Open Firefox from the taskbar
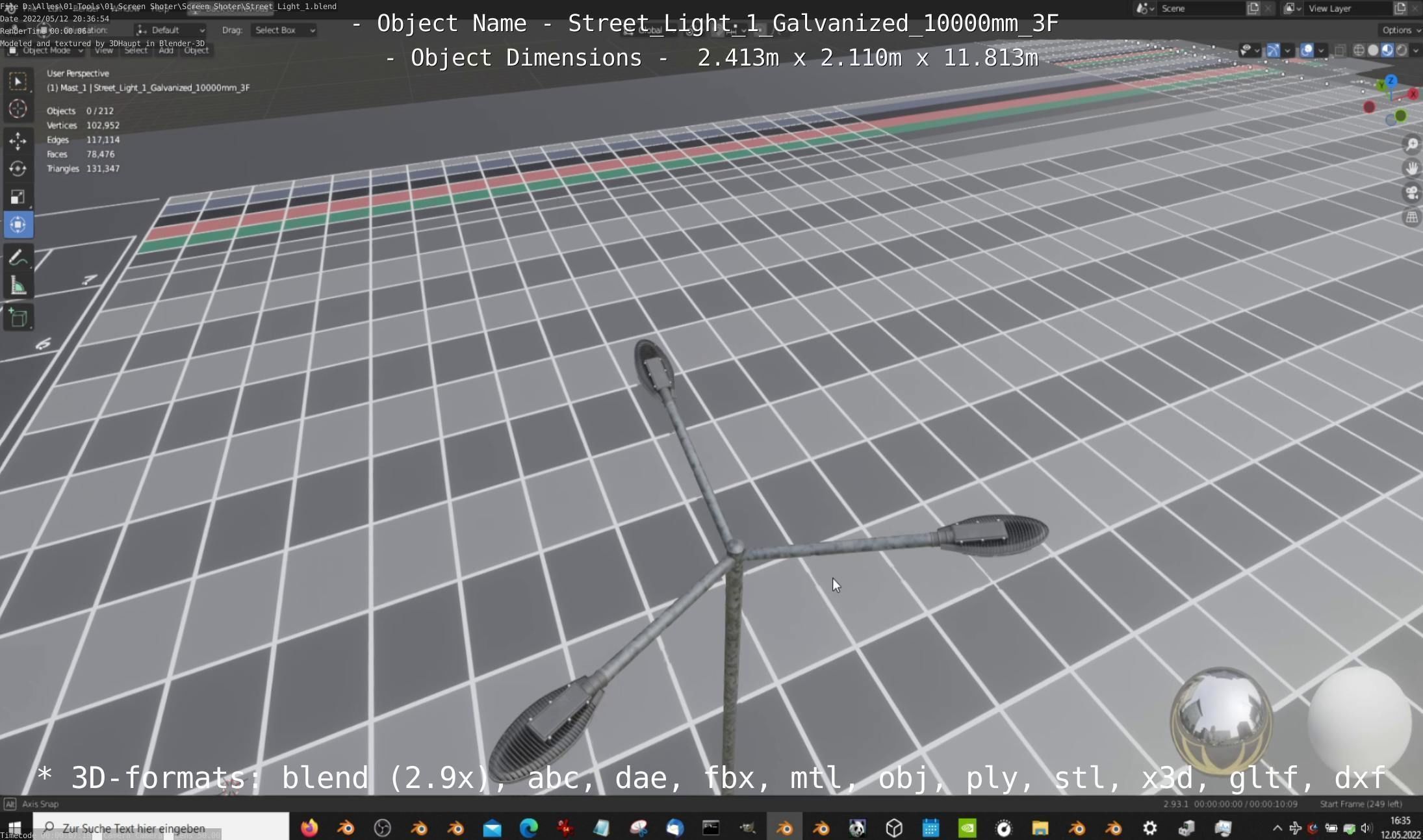The image size is (1423, 840). pyautogui.click(x=309, y=828)
